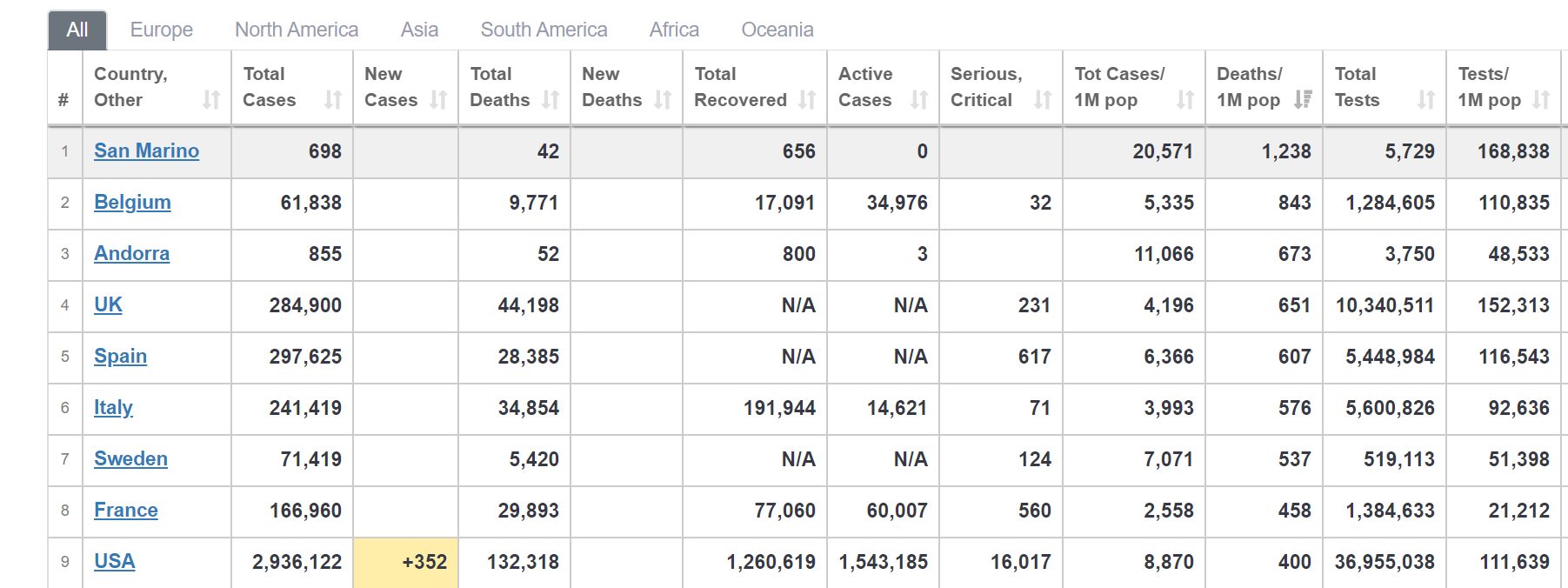1568x588 pixels.
Task: Select the All tab
Action: pyautogui.click(x=77, y=30)
